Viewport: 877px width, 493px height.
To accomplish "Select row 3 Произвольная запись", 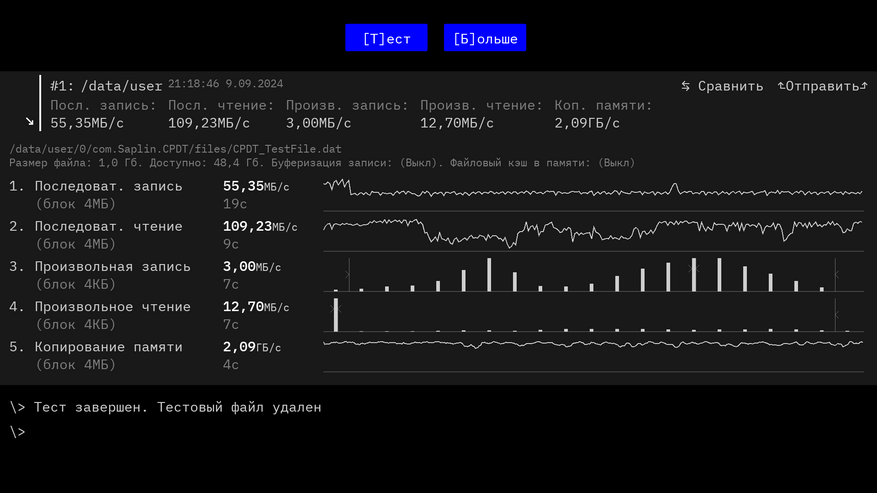I will [x=112, y=267].
